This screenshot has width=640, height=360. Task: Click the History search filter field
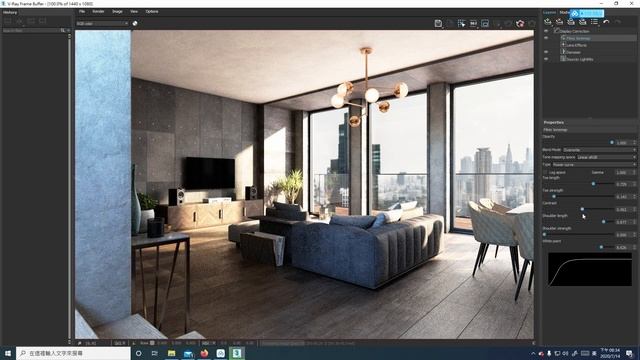pyautogui.click(x=31, y=30)
